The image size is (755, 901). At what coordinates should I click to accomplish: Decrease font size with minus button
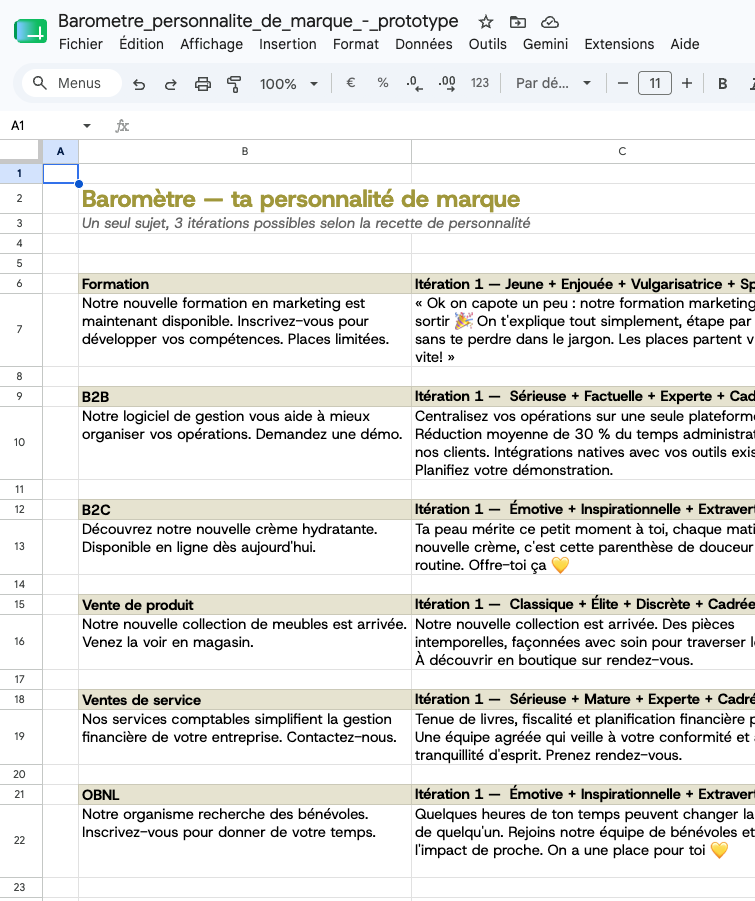tap(623, 83)
